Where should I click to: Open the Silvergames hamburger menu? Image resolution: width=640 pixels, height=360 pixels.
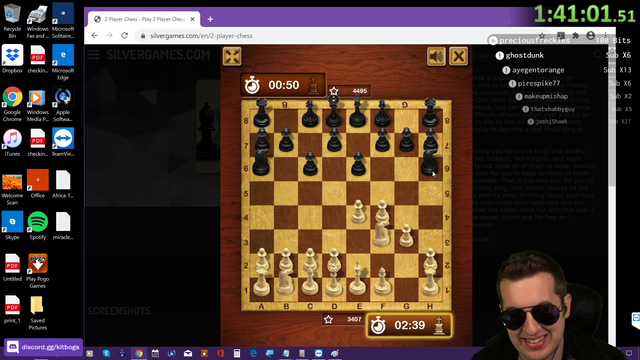[93, 55]
